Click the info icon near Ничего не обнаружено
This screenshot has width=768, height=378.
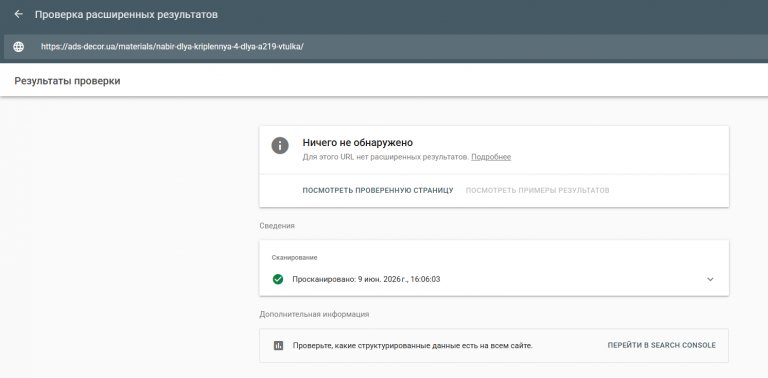click(x=280, y=146)
